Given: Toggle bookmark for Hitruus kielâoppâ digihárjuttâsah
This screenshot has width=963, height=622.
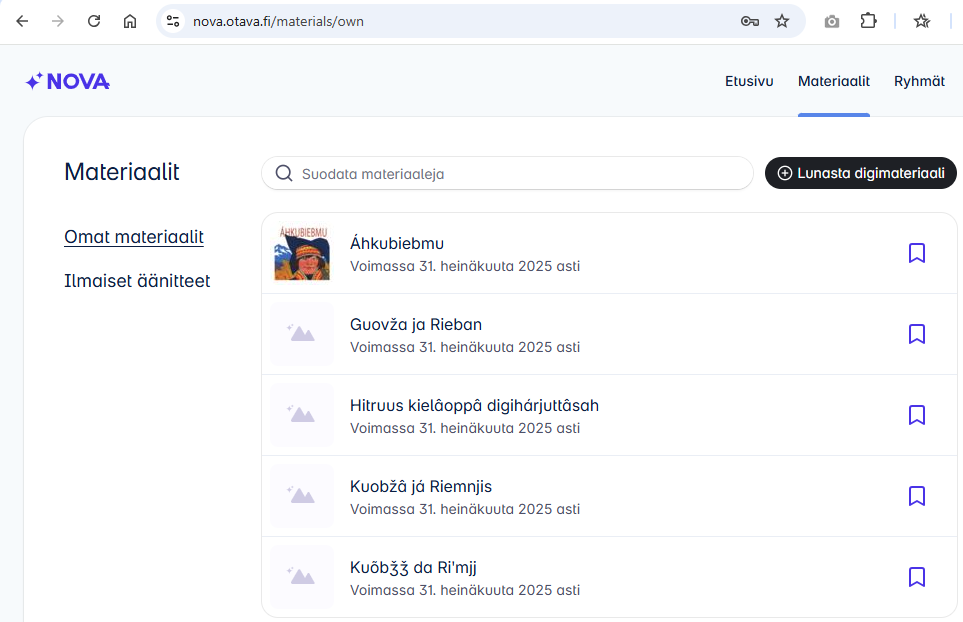Looking at the screenshot, I should [916, 415].
